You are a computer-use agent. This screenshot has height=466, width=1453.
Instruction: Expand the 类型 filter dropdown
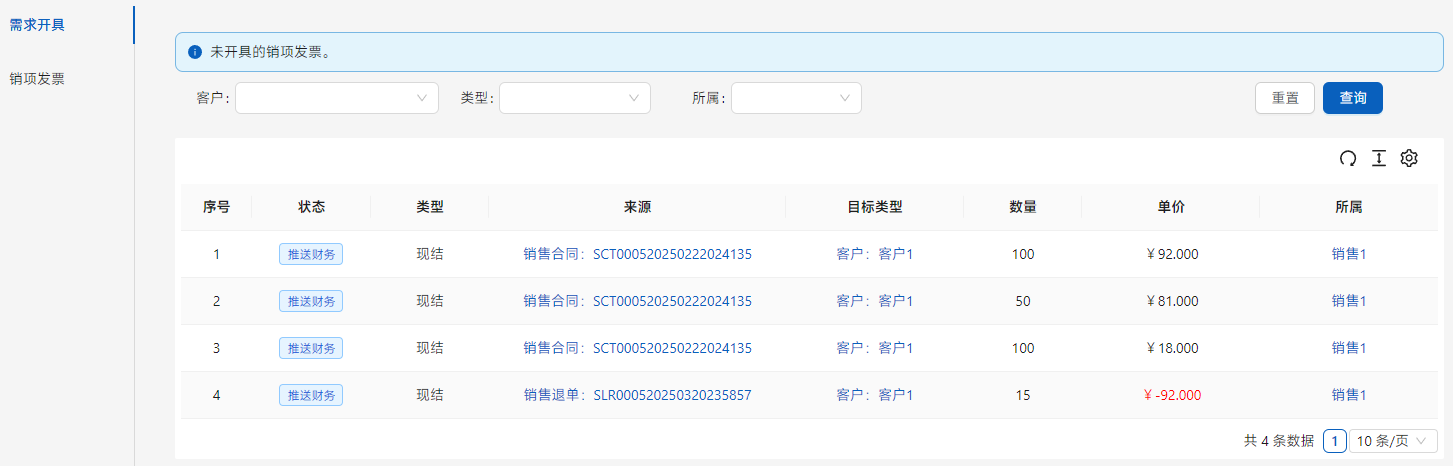(575, 98)
